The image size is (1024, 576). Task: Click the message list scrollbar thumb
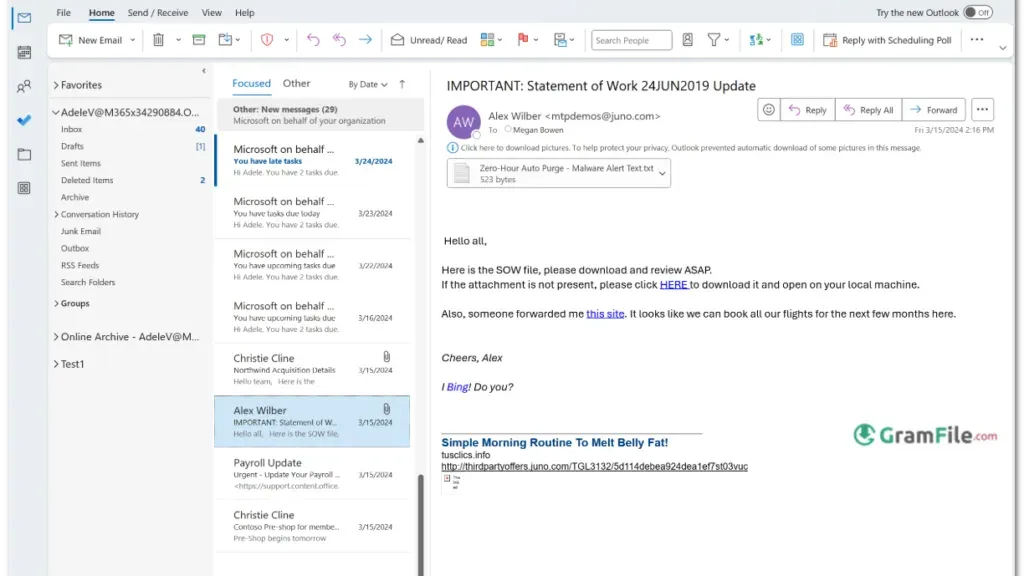421,524
